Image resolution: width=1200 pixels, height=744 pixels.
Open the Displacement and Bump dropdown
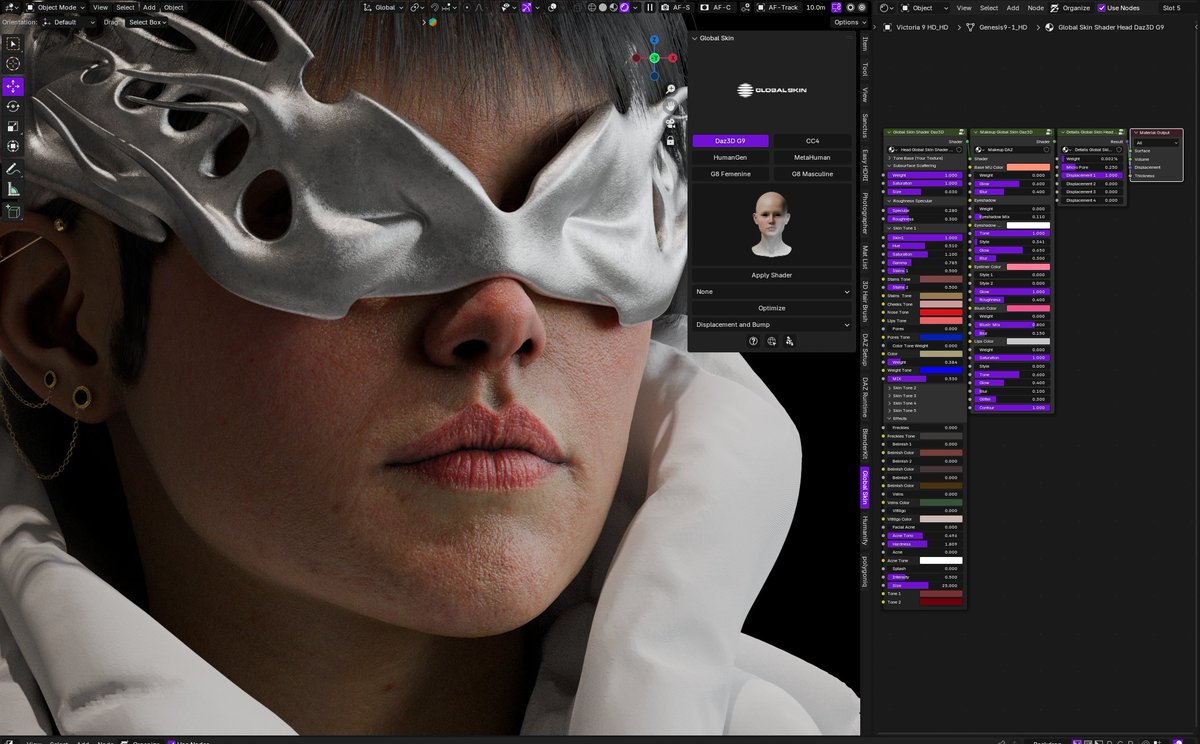[x=772, y=325]
